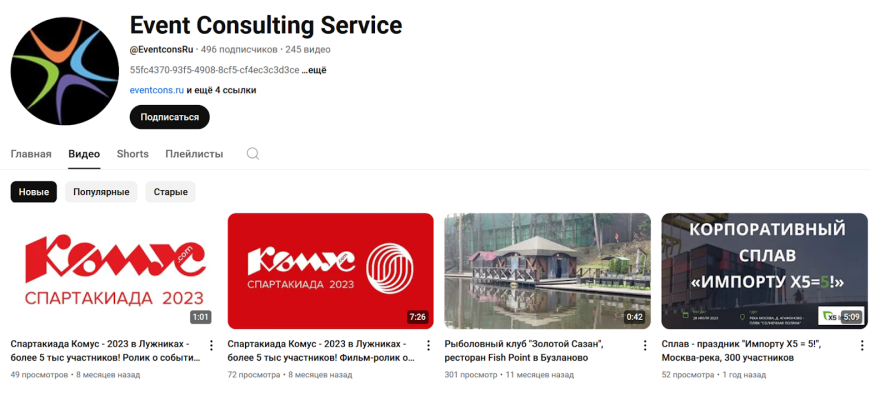The image size is (870, 400).
Task: Play the Золотой Сазан fishing club thumbnail
Action: pyautogui.click(x=548, y=271)
